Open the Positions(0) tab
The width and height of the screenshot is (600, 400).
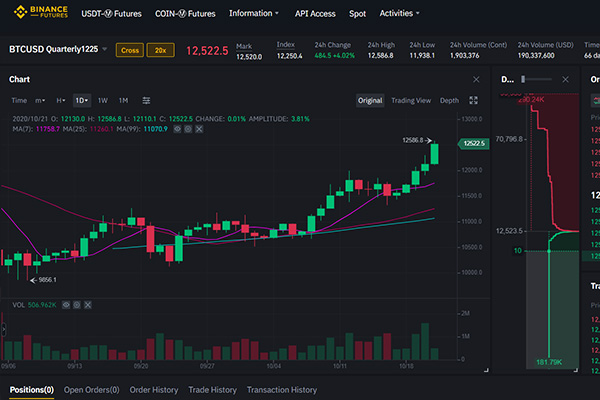pyautogui.click(x=31, y=390)
